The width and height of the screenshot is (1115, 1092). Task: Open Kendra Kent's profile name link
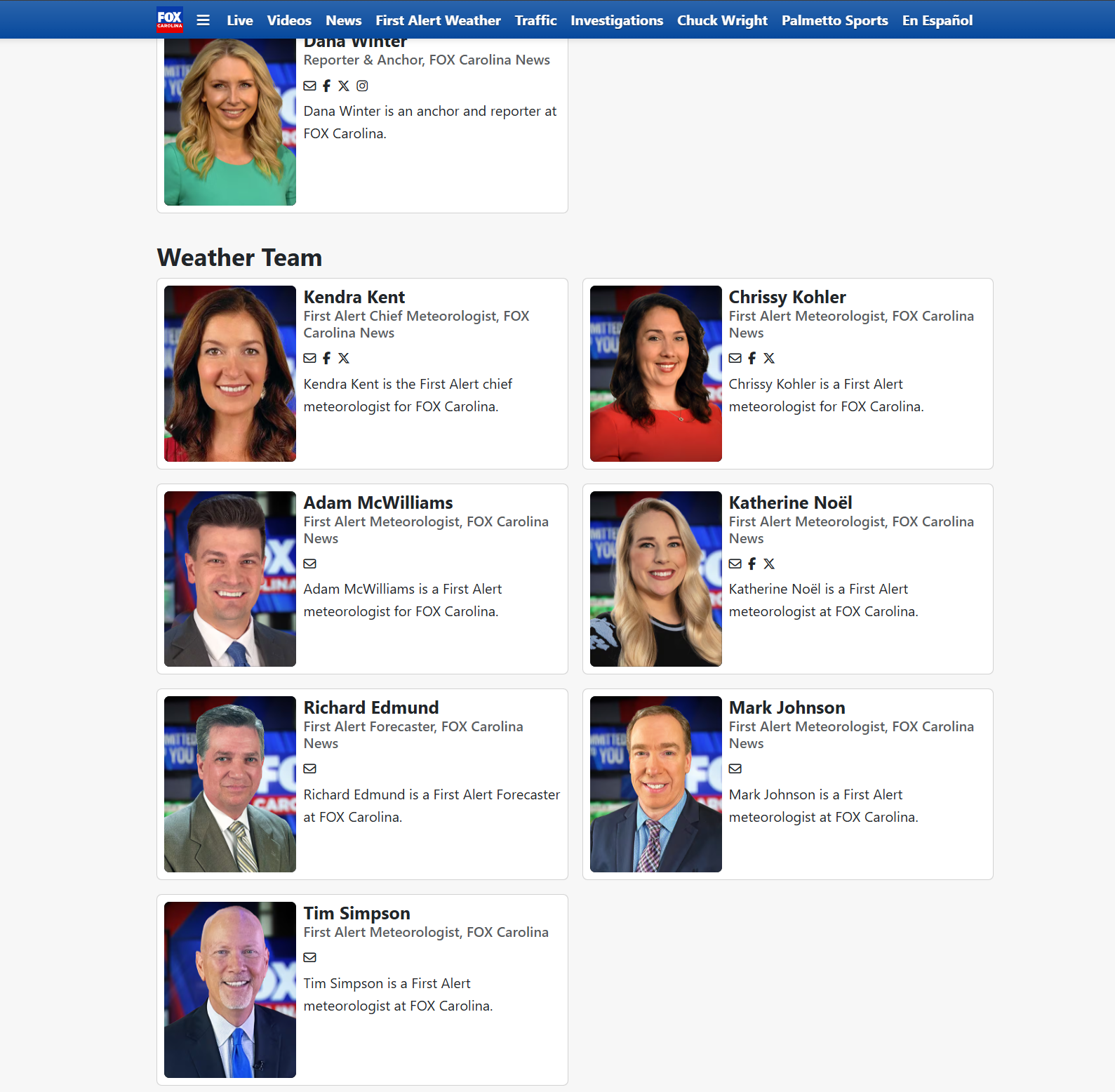pos(354,297)
